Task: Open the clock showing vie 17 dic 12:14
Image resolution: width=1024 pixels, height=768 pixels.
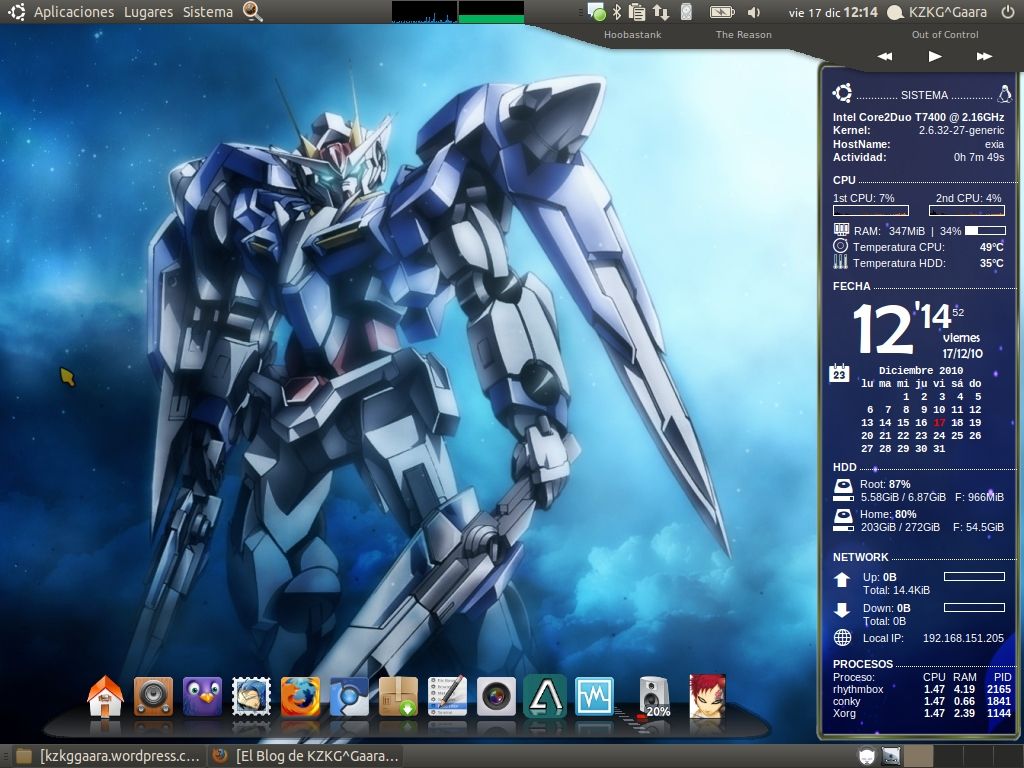Action: click(x=833, y=12)
